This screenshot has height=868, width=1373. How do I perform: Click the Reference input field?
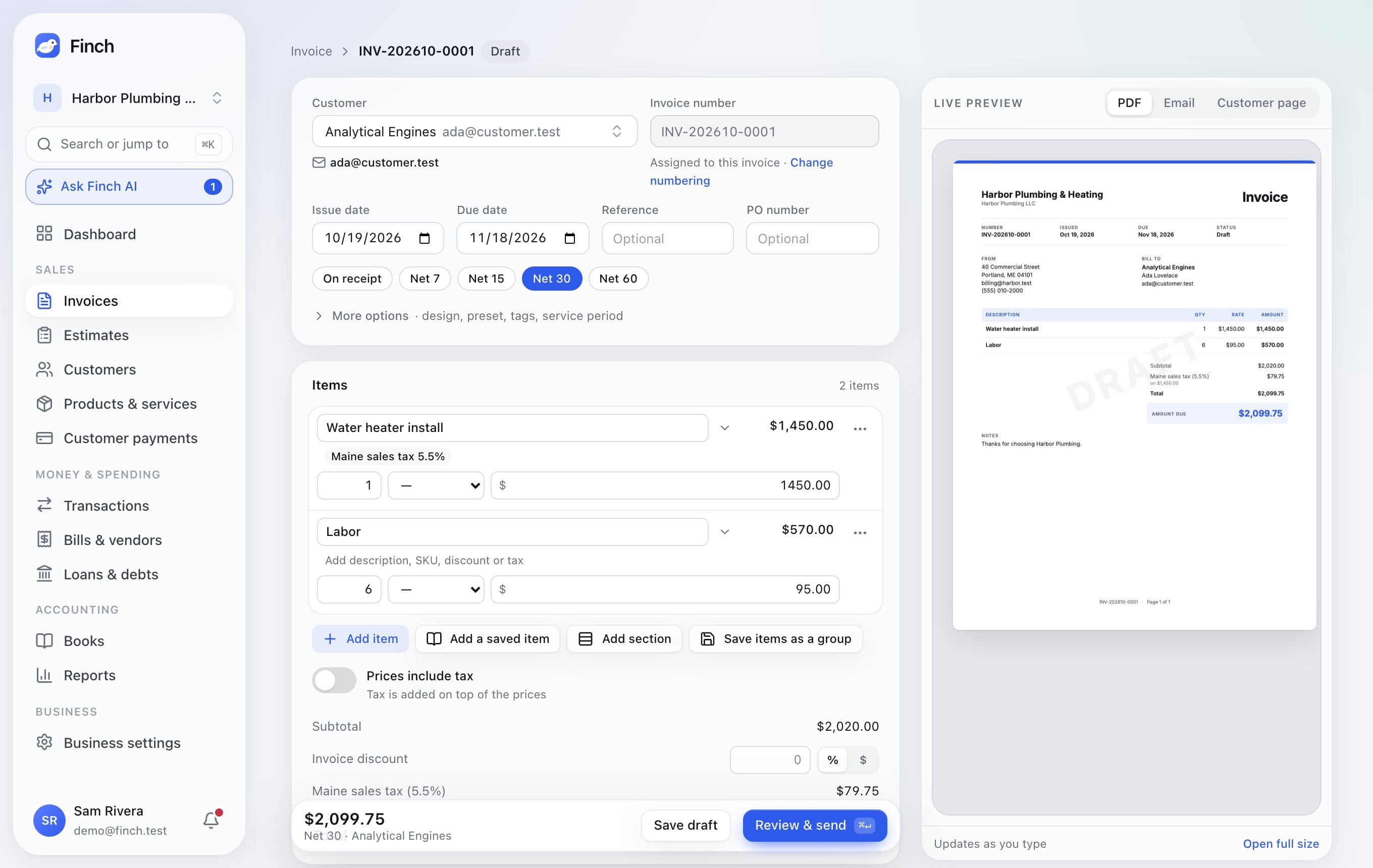(667, 238)
